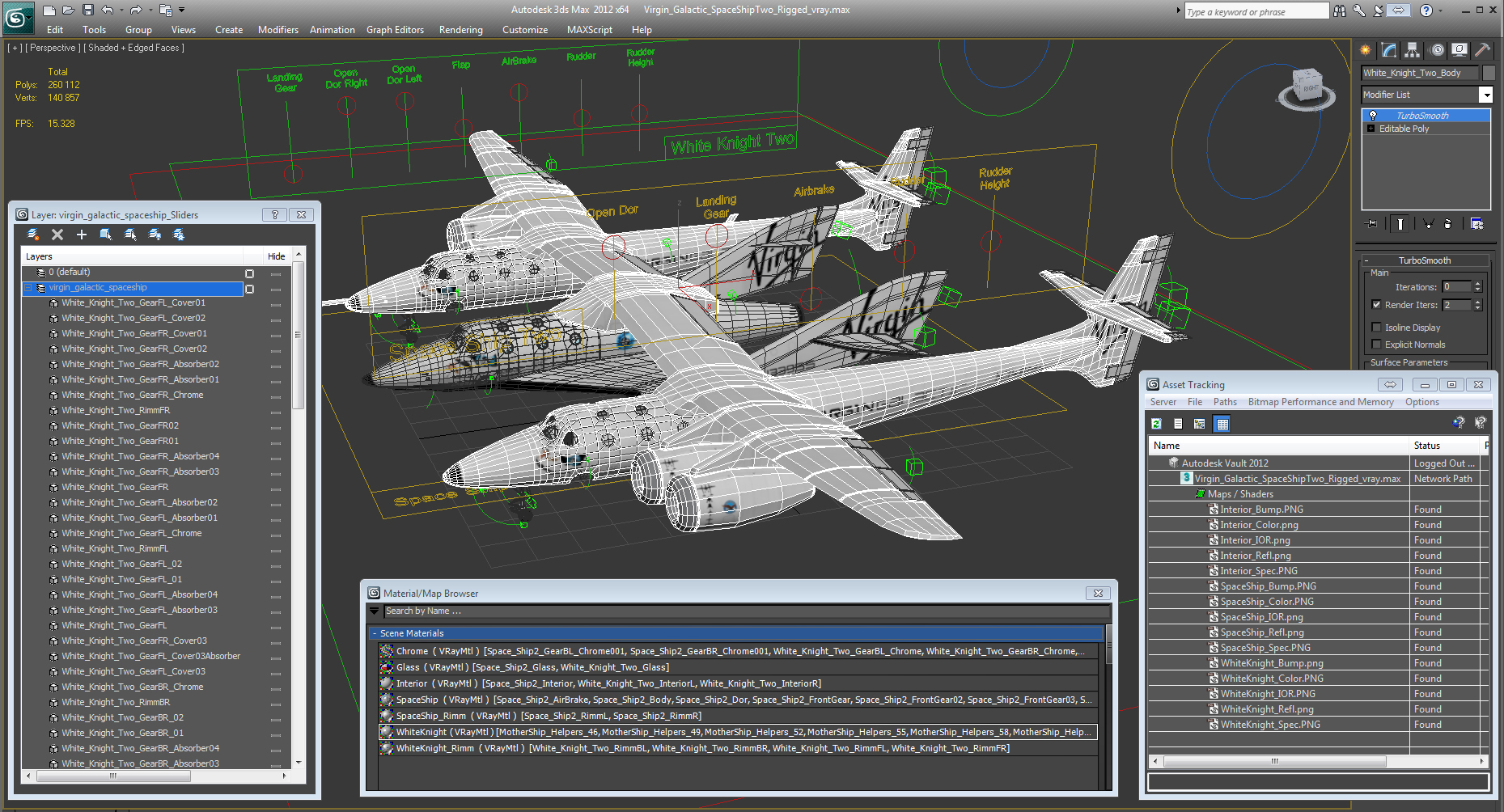Sort layers by Hide column header
Viewport: 1504px width, 812px height.
tap(277, 256)
